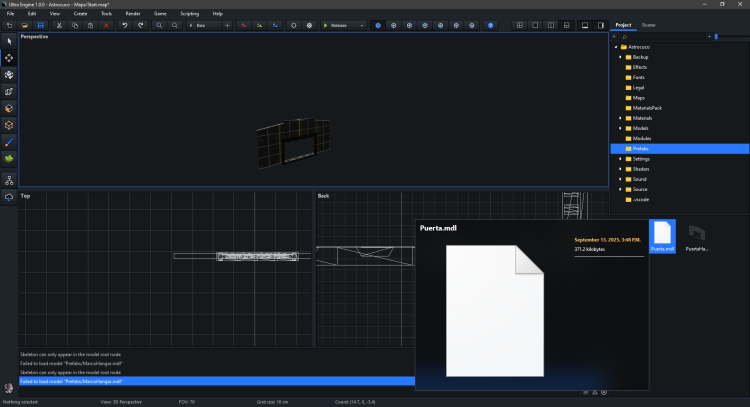Select the Puerta.mdl file thumbnail
This screenshot has width=750, height=407.
coord(661,235)
